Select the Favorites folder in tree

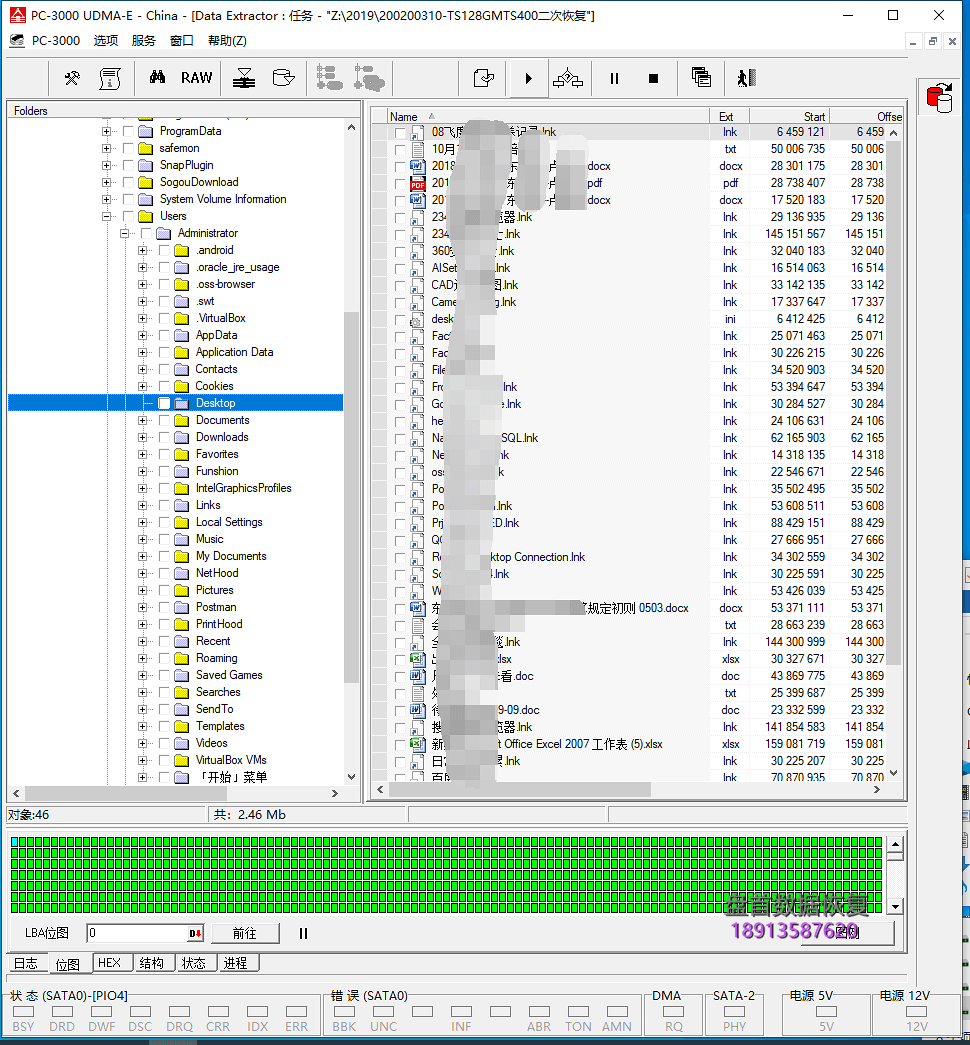coord(217,454)
